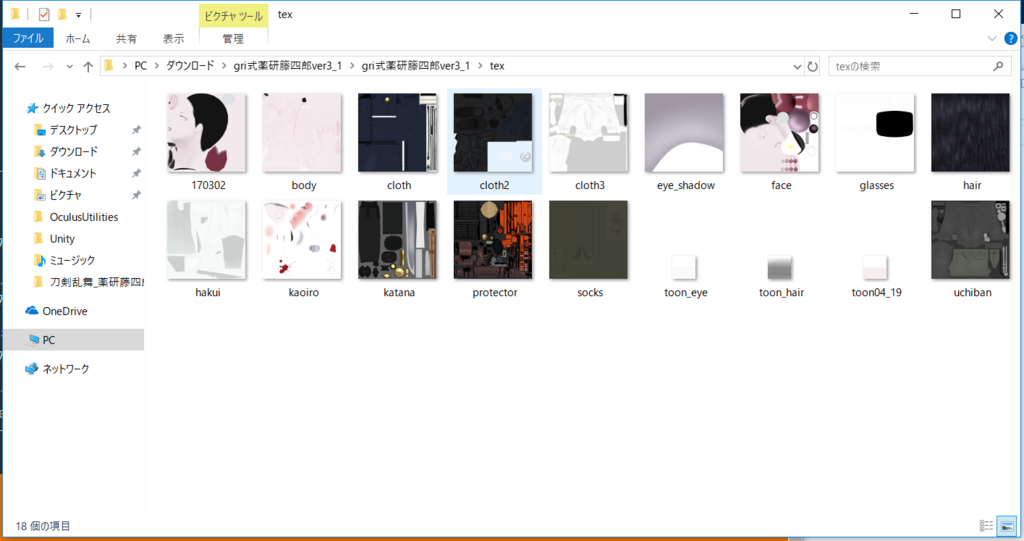Image resolution: width=1024 pixels, height=541 pixels.
Task: Open the ホーム ribbon tab
Action: coord(78,39)
